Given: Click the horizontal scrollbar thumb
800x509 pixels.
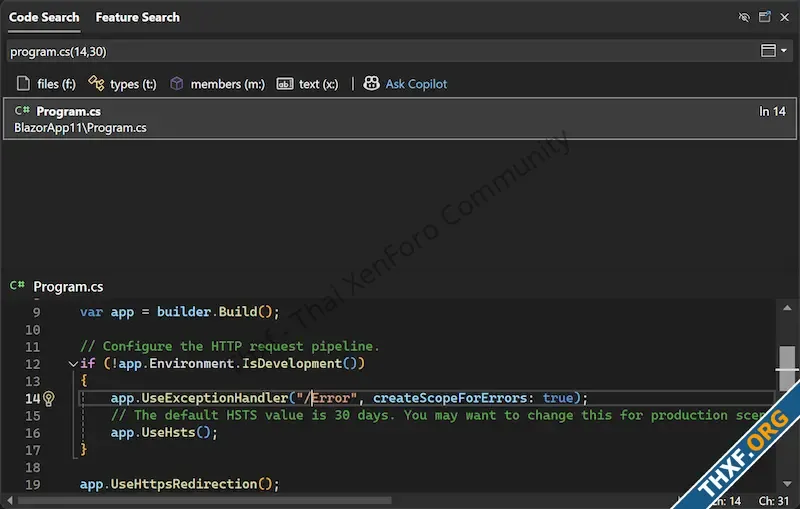Looking at the screenshot, I should (x=205, y=500).
